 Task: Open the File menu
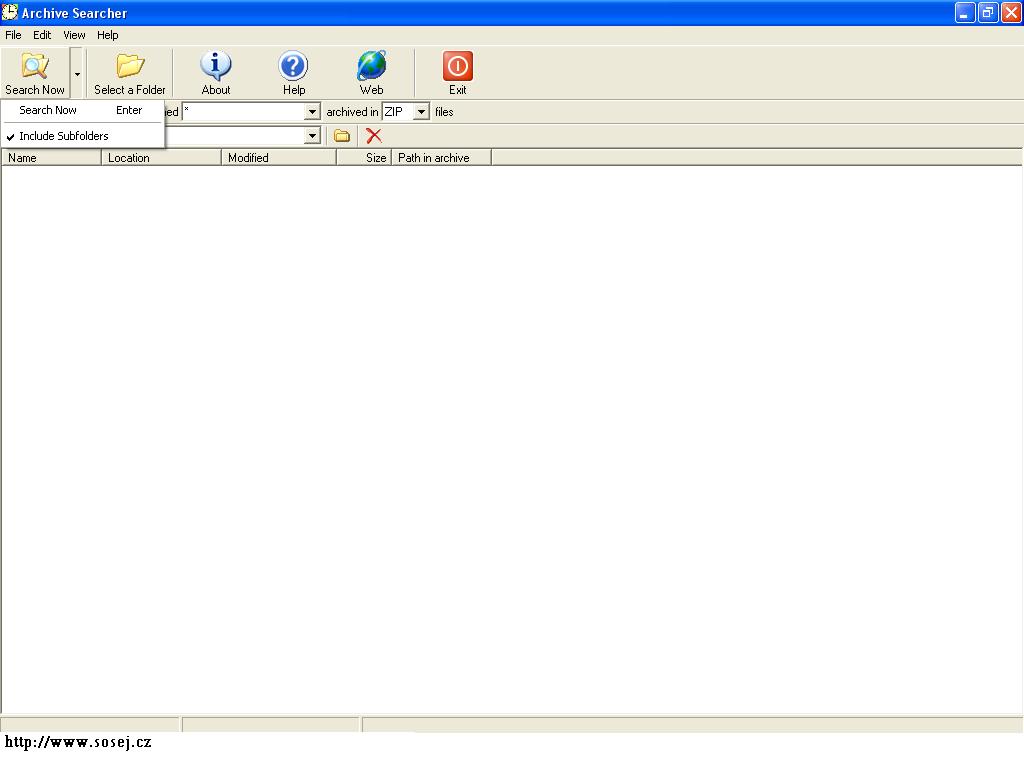(13, 35)
